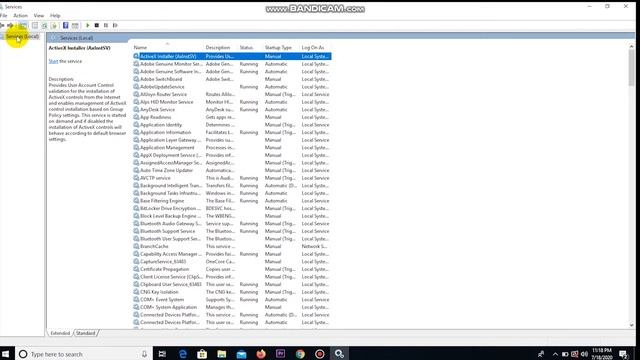640x360 pixels.
Task: Toggle the Show/Hide Console Tree icon
Action: pyautogui.click(x=23, y=25)
